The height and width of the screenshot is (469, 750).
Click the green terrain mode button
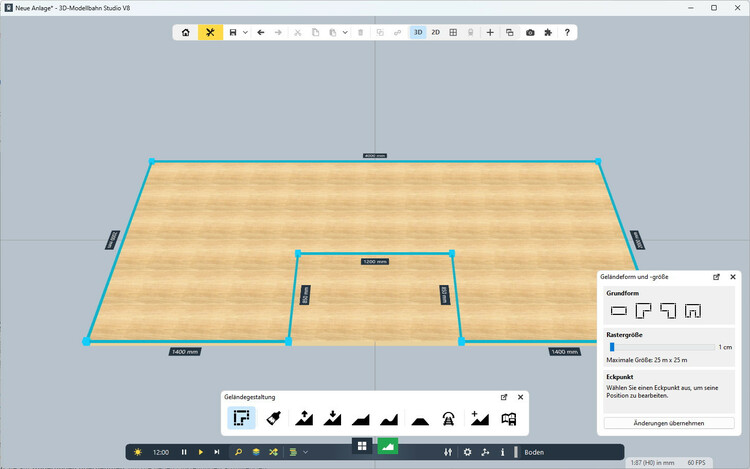388,447
